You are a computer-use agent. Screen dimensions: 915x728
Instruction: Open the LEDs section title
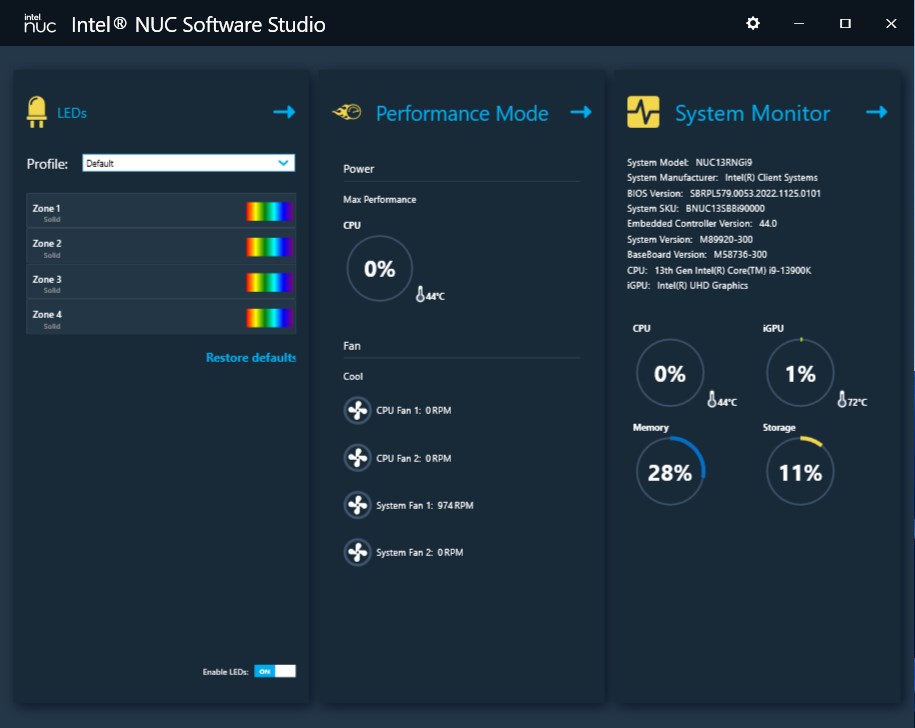[72, 113]
